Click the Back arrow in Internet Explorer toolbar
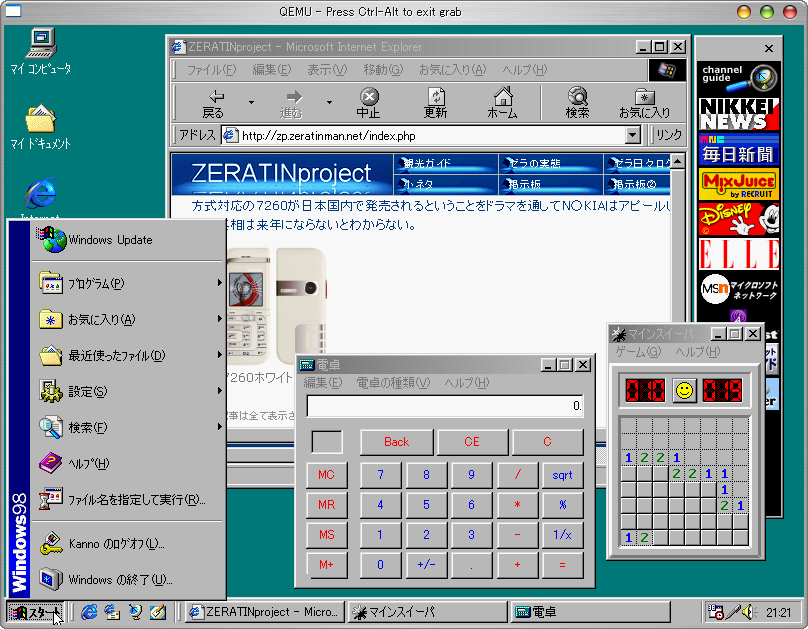This screenshot has height=629, width=808. click(x=213, y=104)
